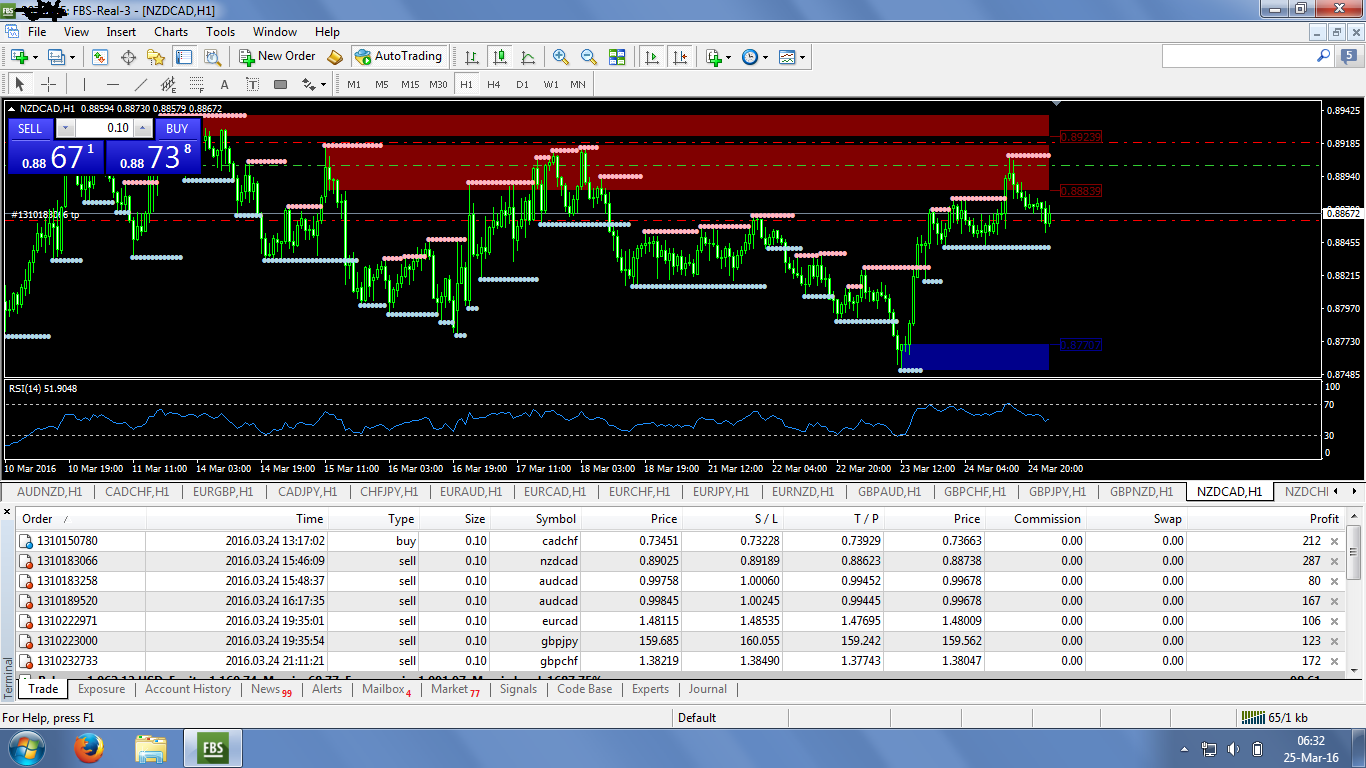Screen dimensions: 1366x768
Task: Toggle chart Auto Scroll
Action: click(652, 57)
